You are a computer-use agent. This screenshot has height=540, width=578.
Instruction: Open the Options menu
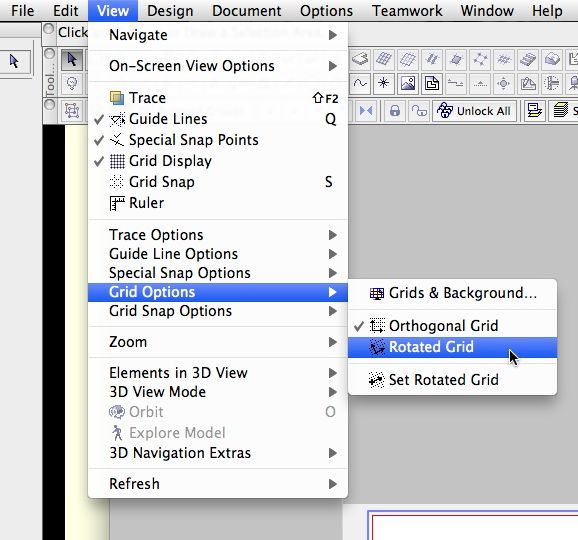click(x=326, y=11)
